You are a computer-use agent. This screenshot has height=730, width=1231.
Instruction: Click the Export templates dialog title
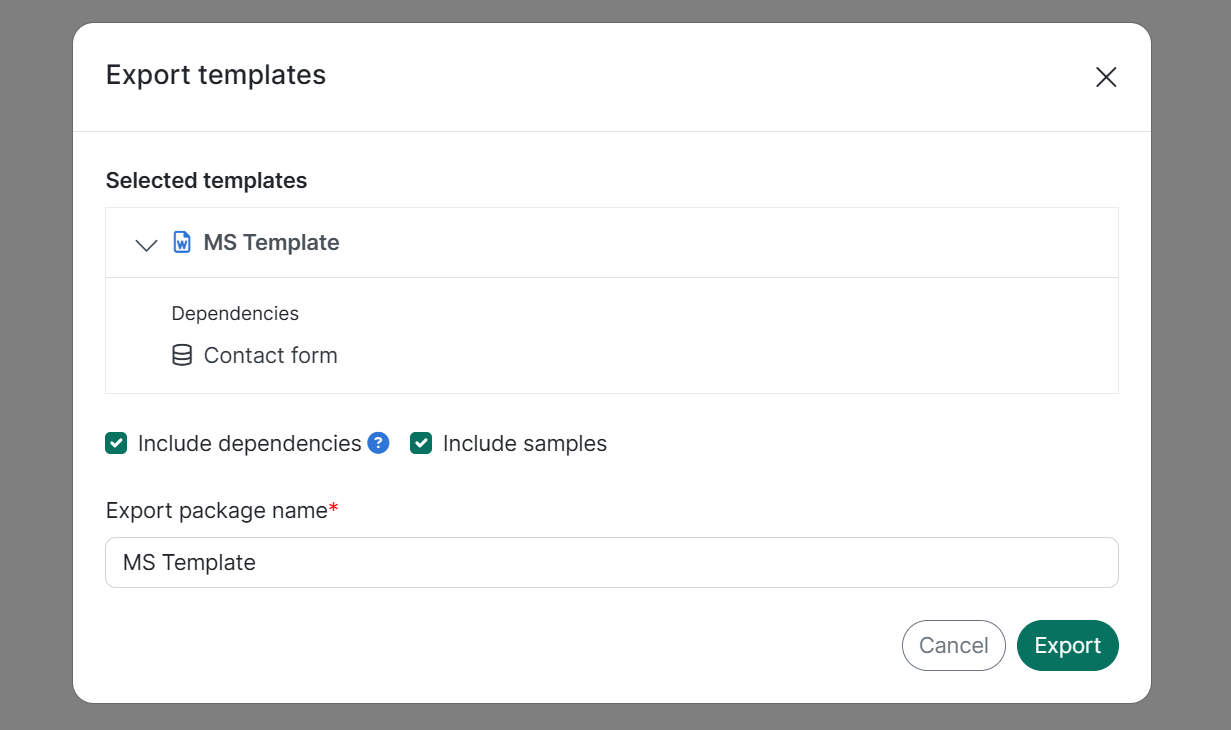216,75
